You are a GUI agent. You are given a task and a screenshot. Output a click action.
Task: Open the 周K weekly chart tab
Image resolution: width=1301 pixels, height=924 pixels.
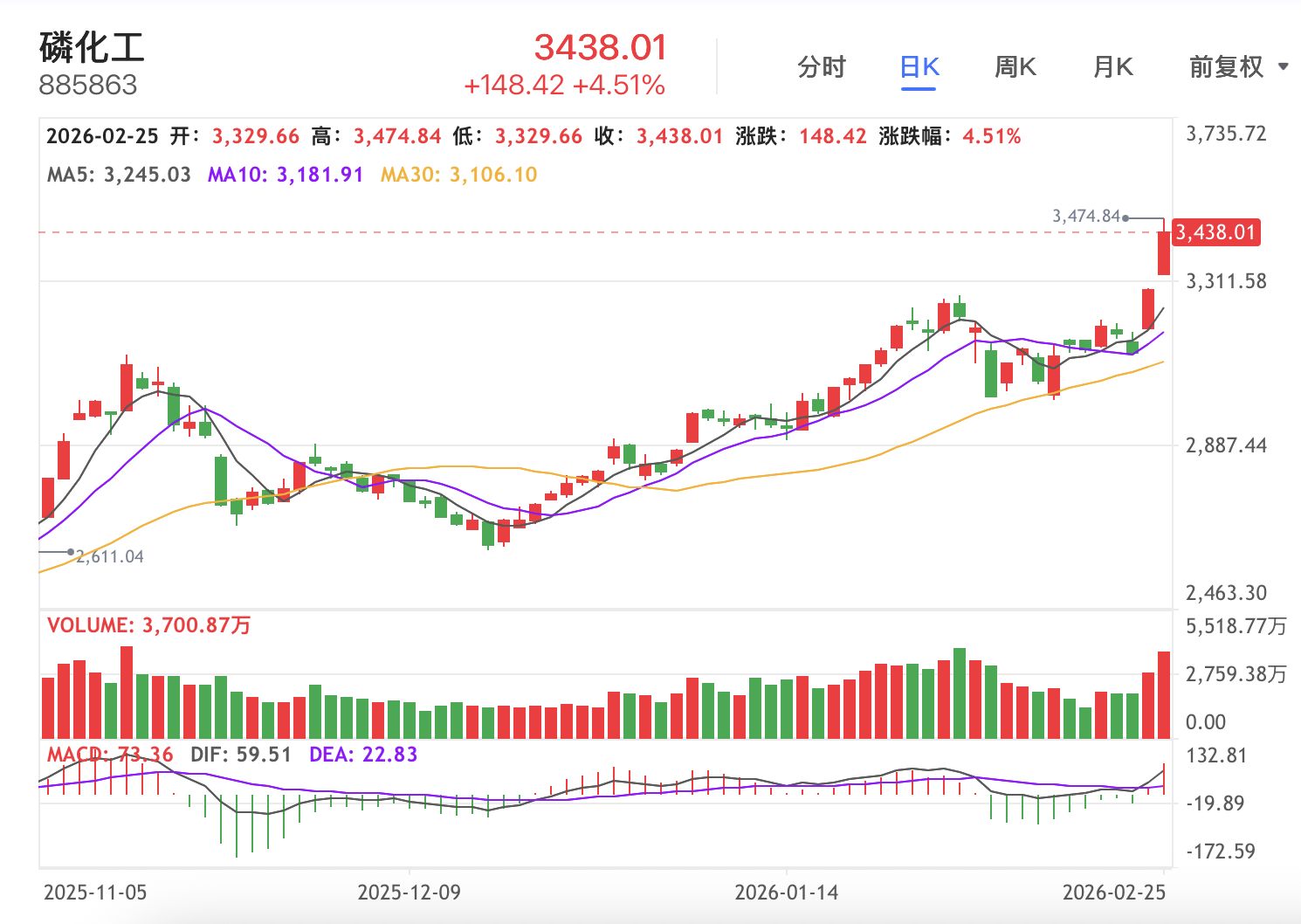(1015, 67)
